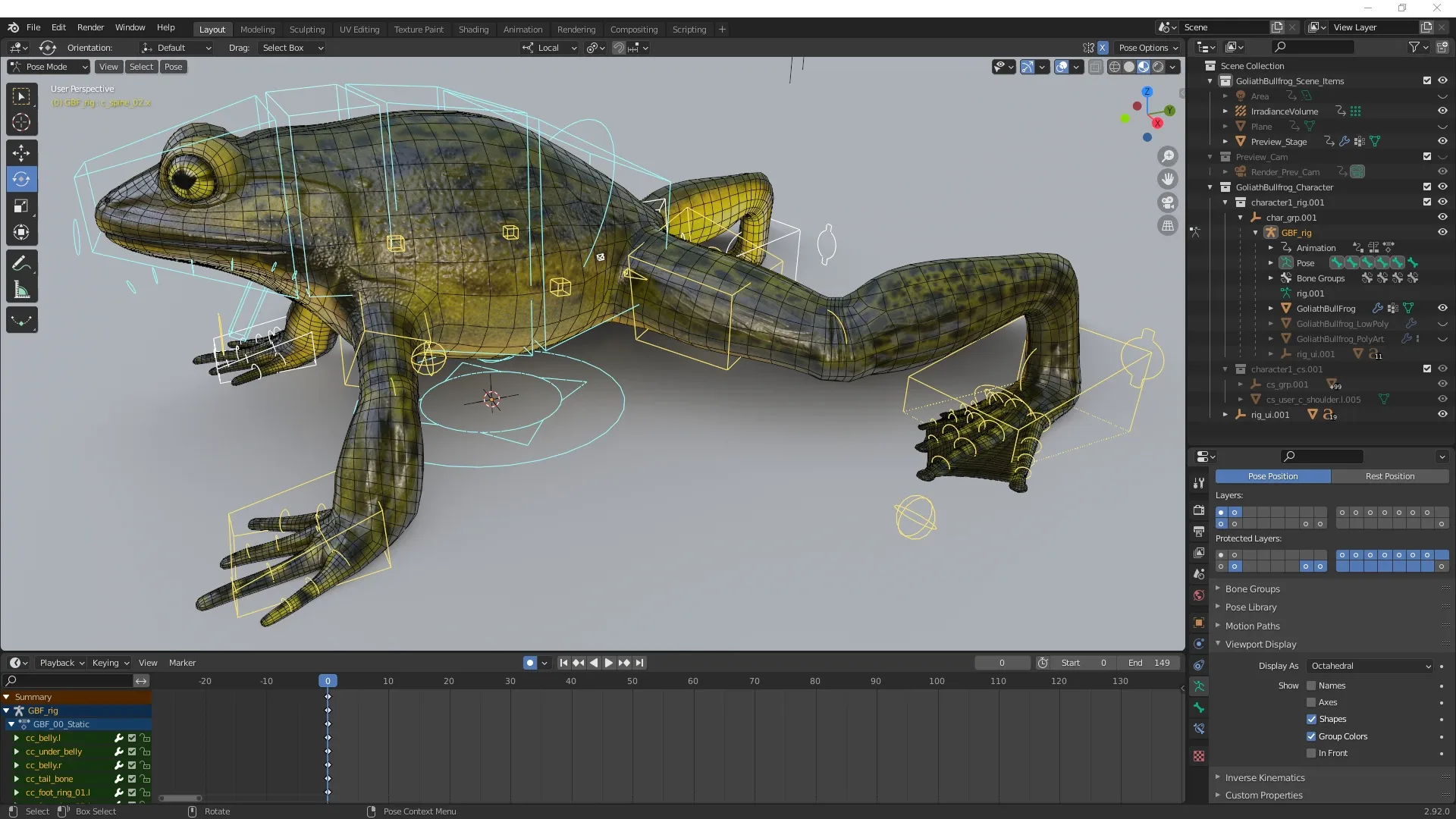Image resolution: width=1456 pixels, height=819 pixels.
Task: Enable Shapes display in Viewport Display
Action: point(1312,719)
